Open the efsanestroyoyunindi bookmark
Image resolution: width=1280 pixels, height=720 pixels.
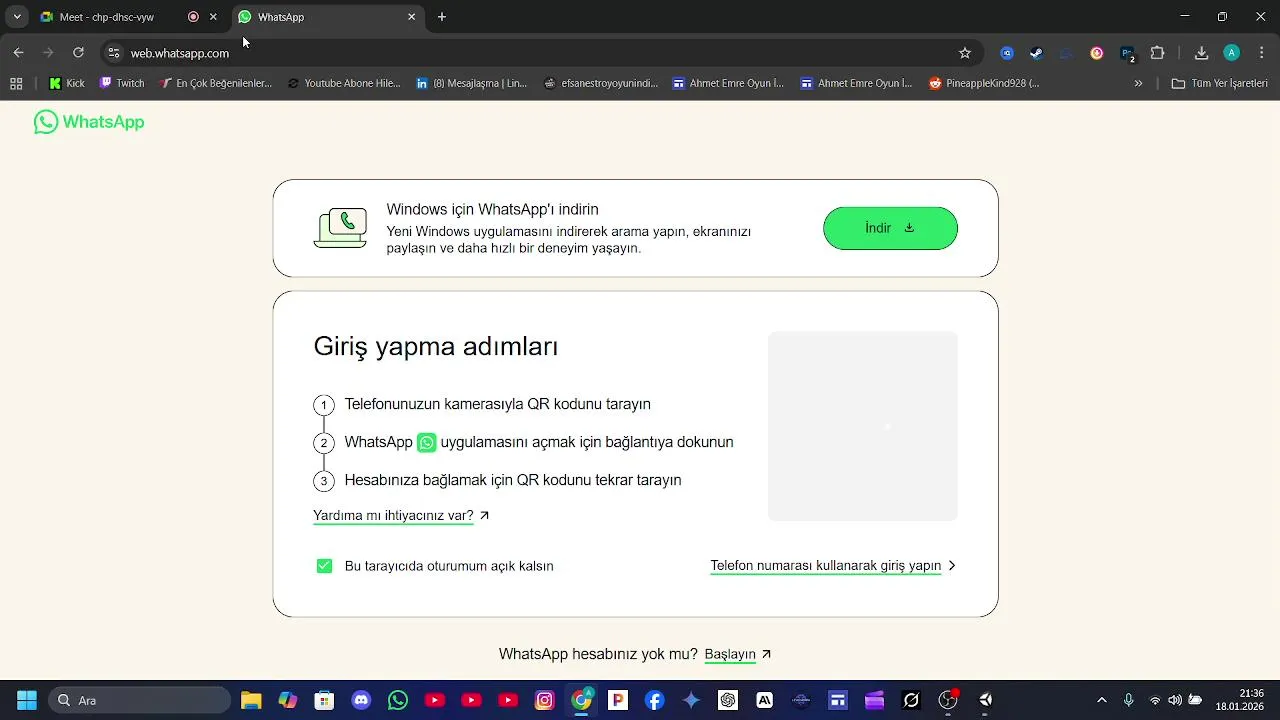pyautogui.click(x=601, y=84)
